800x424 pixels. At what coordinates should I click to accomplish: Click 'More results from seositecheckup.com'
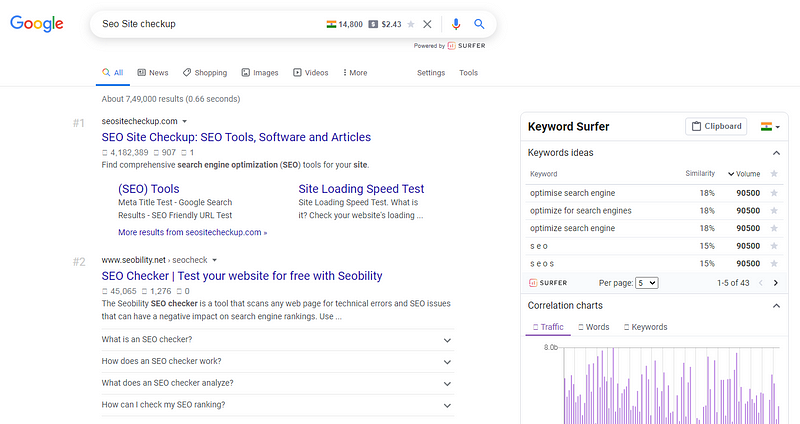[x=193, y=232]
